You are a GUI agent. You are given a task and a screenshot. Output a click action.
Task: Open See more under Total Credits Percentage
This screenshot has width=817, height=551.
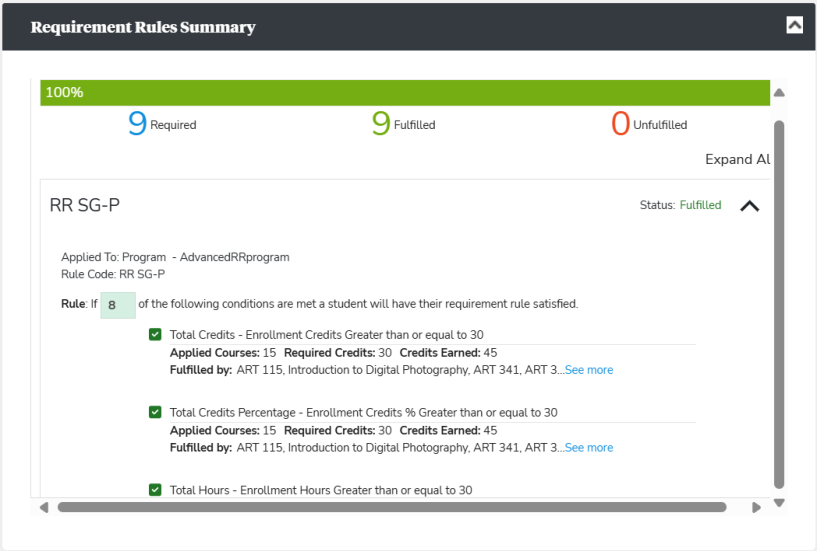point(589,448)
